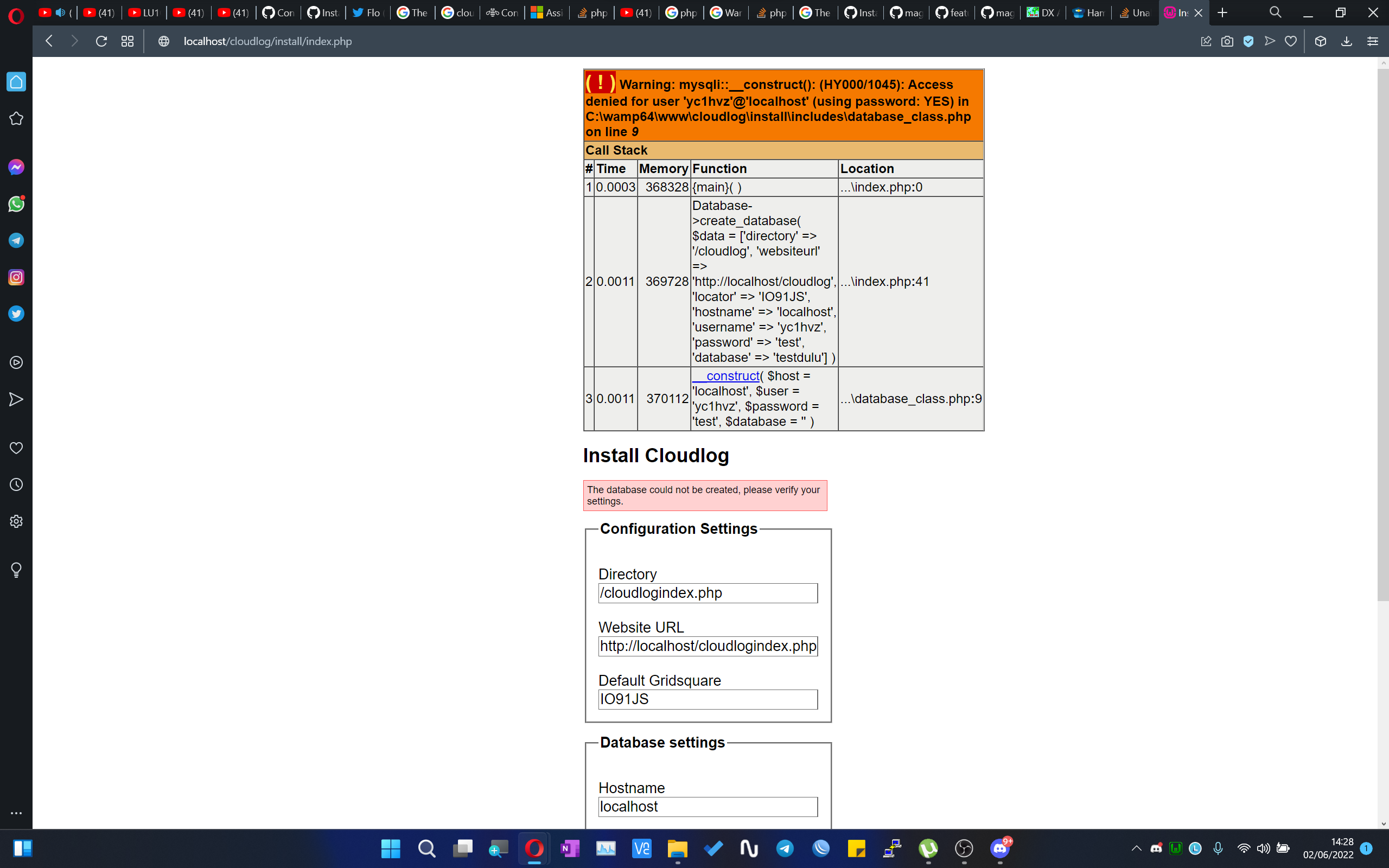The height and width of the screenshot is (868, 1389).
Task: Open browsing History clock icon
Action: (16, 484)
